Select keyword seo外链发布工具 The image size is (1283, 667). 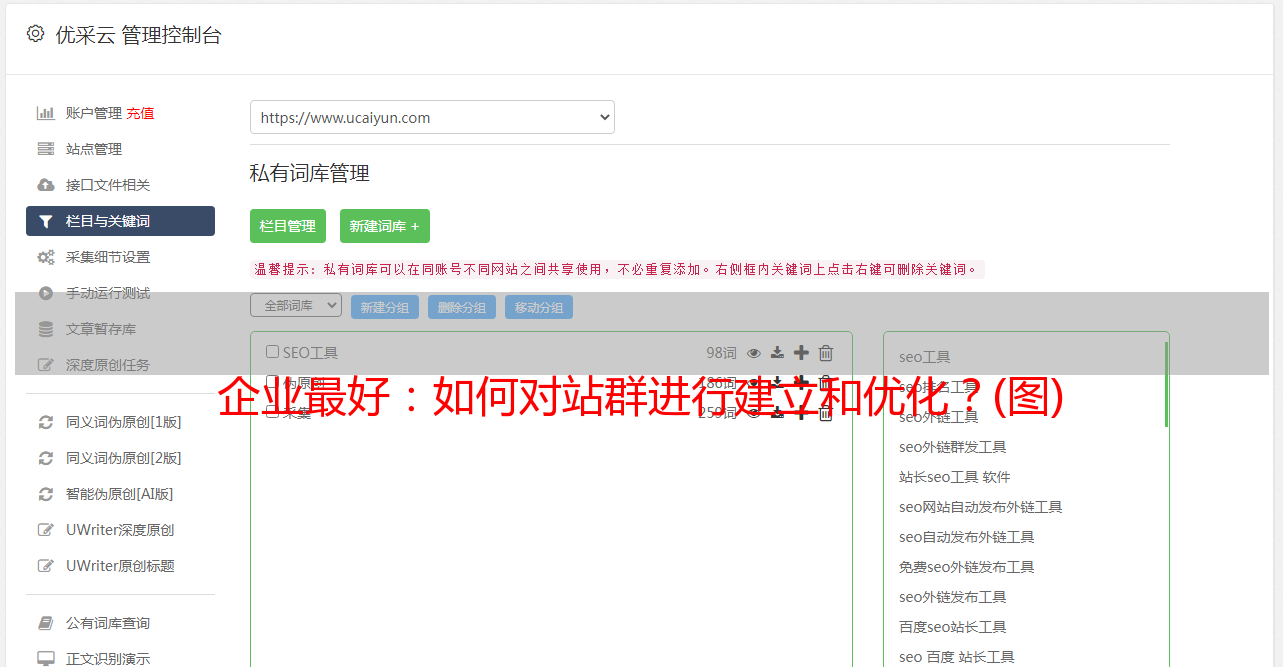coord(953,597)
